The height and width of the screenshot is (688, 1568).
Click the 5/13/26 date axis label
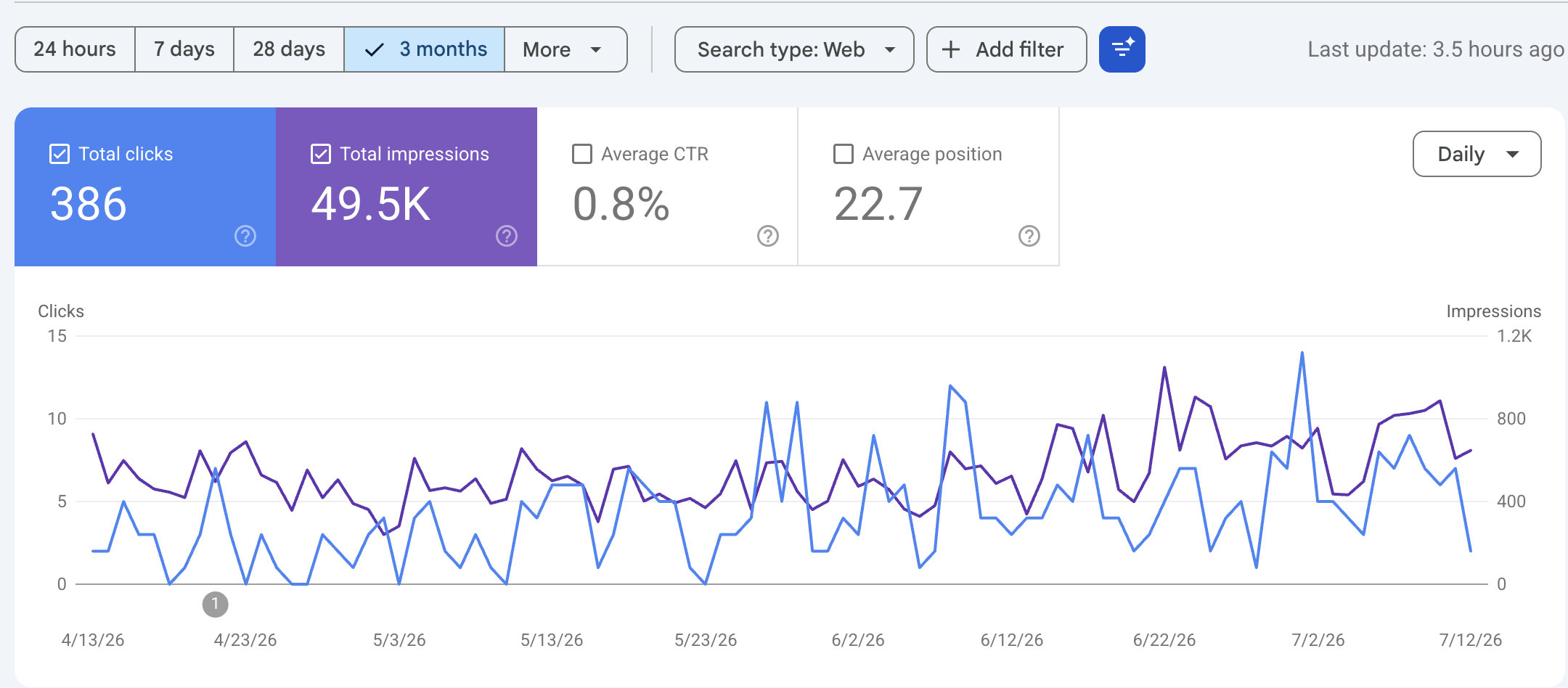point(552,640)
